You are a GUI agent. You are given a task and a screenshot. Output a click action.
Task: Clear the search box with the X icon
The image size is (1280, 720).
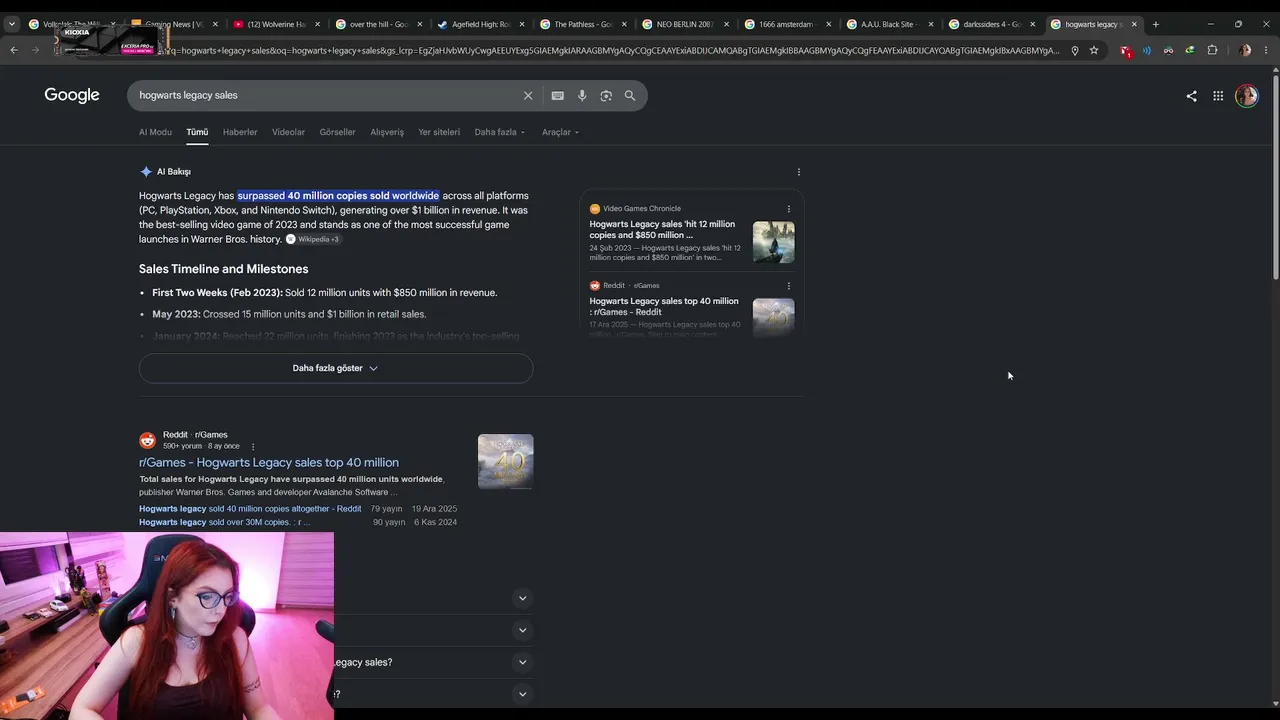coord(528,95)
